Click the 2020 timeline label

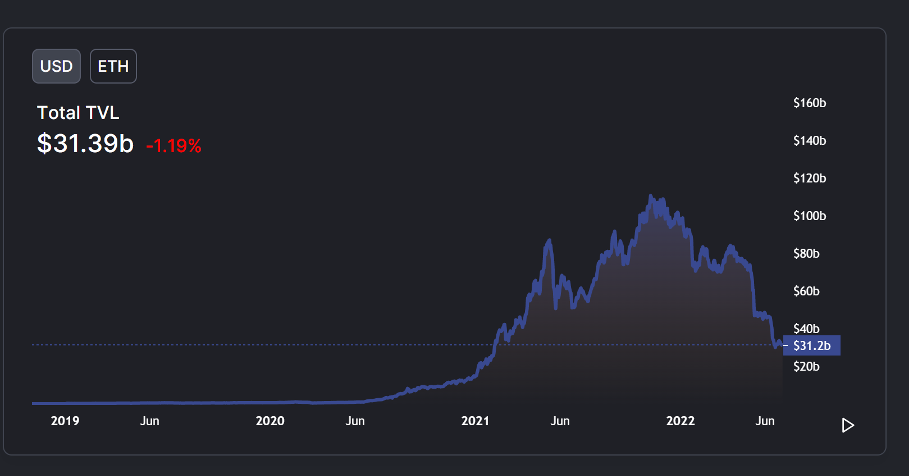click(x=270, y=421)
